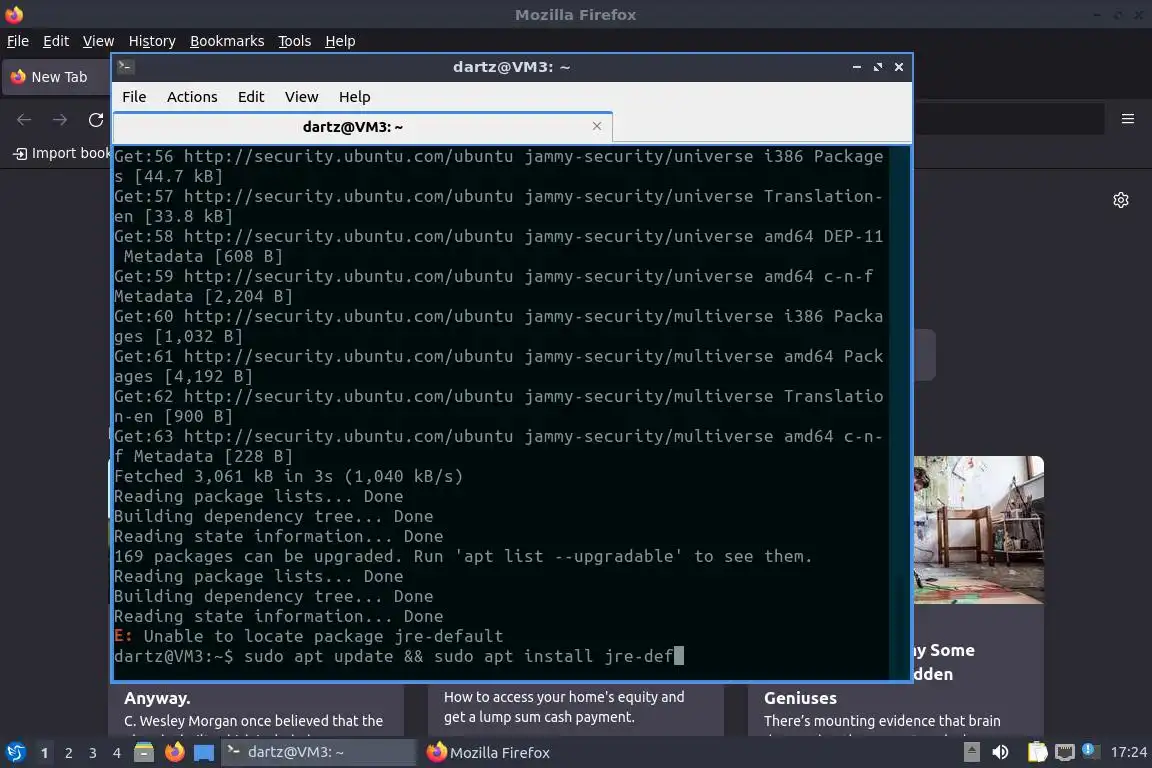Screen dimensions: 1152x768
Task: Click '169 packages can be upgraded' line
Action: pos(463,556)
